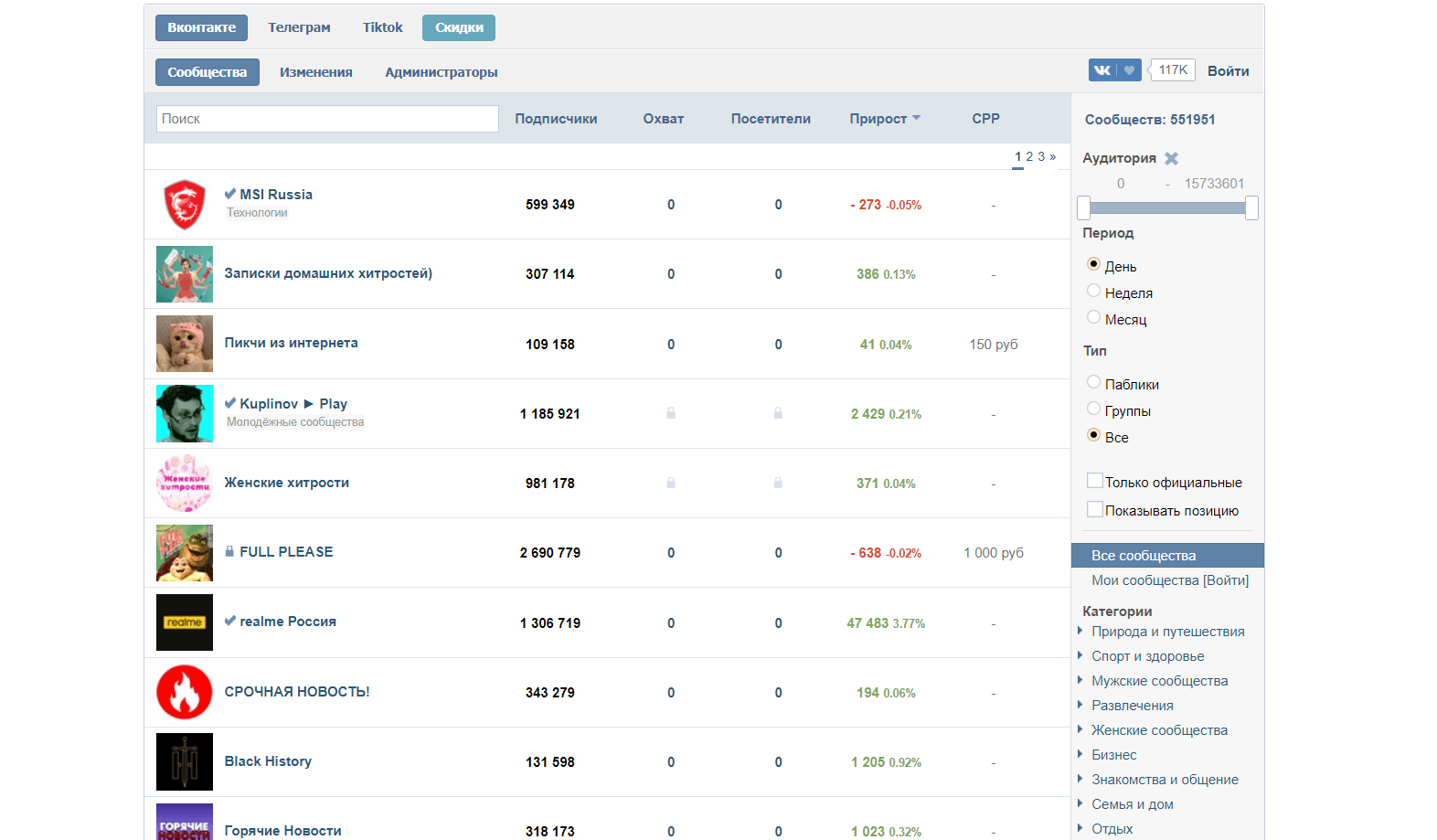
Task: Sort by Прирост column dropdown arrow
Action: pos(916,118)
